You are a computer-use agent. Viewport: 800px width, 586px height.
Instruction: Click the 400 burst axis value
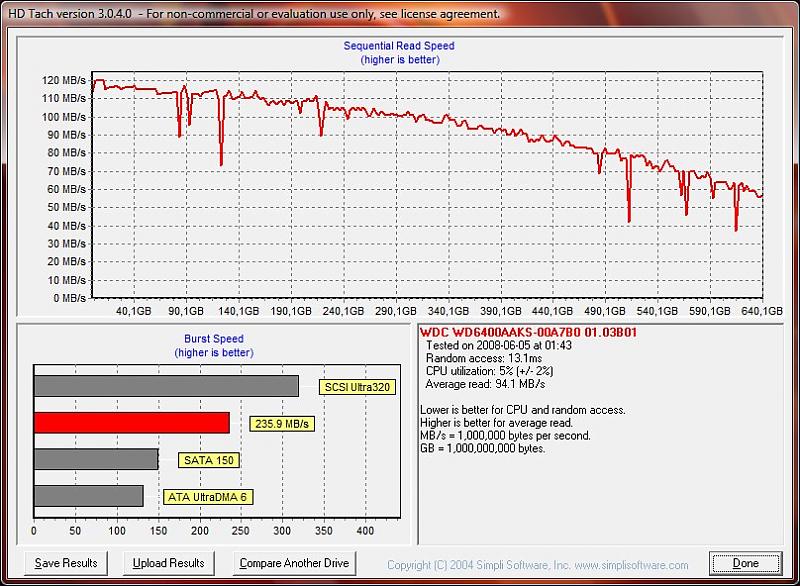coord(365,530)
